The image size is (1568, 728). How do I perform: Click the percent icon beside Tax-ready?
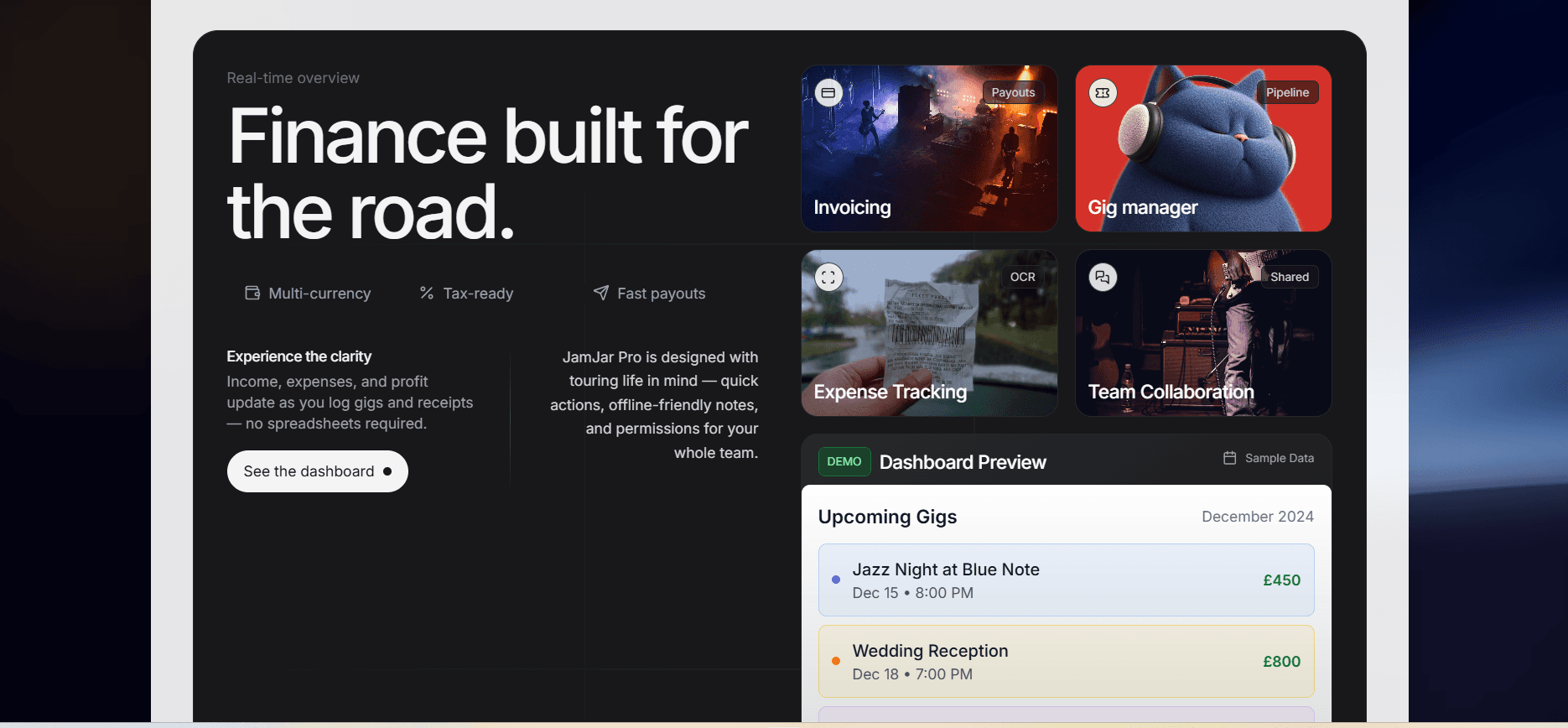click(x=427, y=294)
